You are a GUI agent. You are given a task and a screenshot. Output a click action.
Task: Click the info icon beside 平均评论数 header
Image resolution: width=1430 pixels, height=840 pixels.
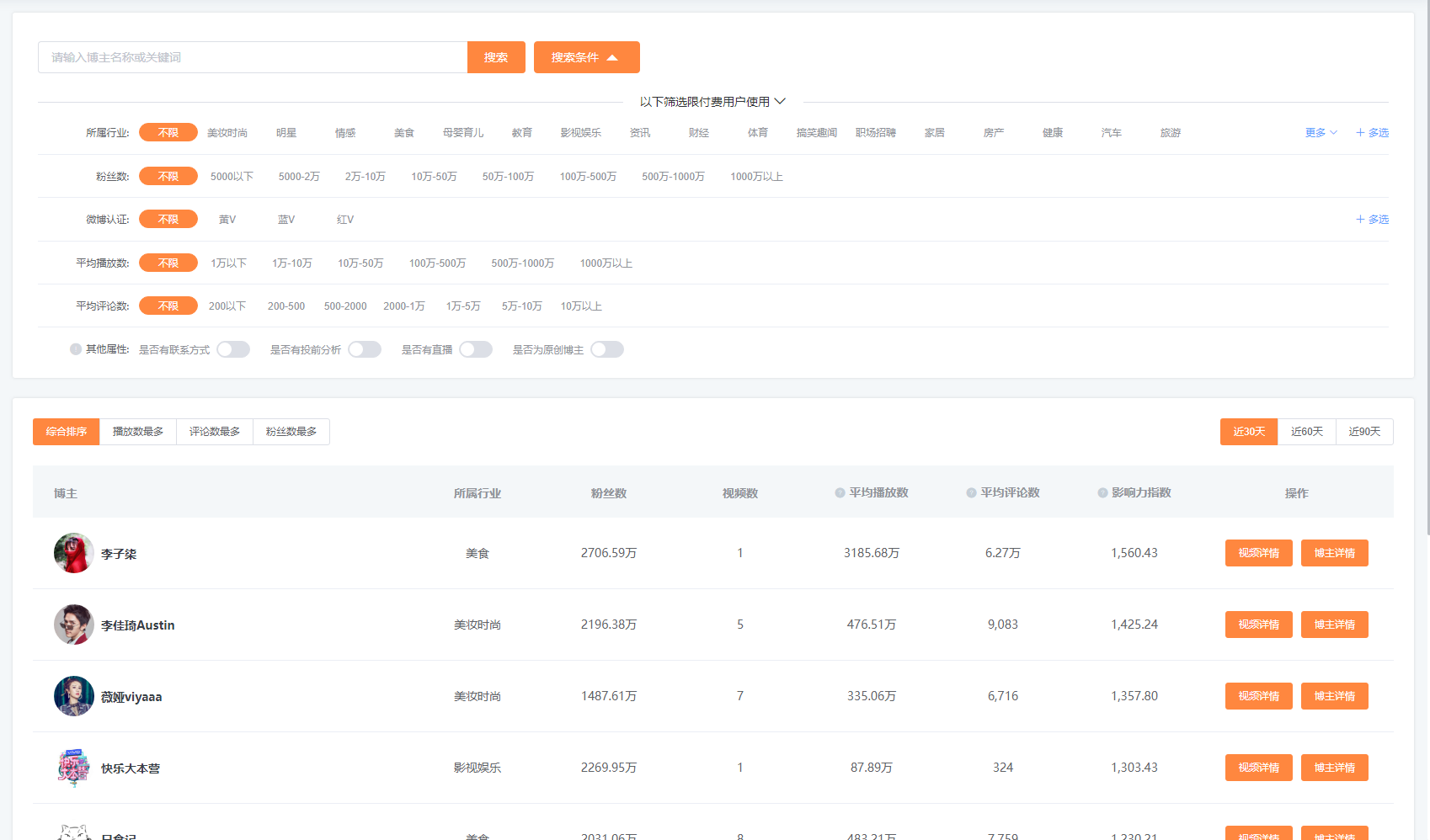pos(971,493)
